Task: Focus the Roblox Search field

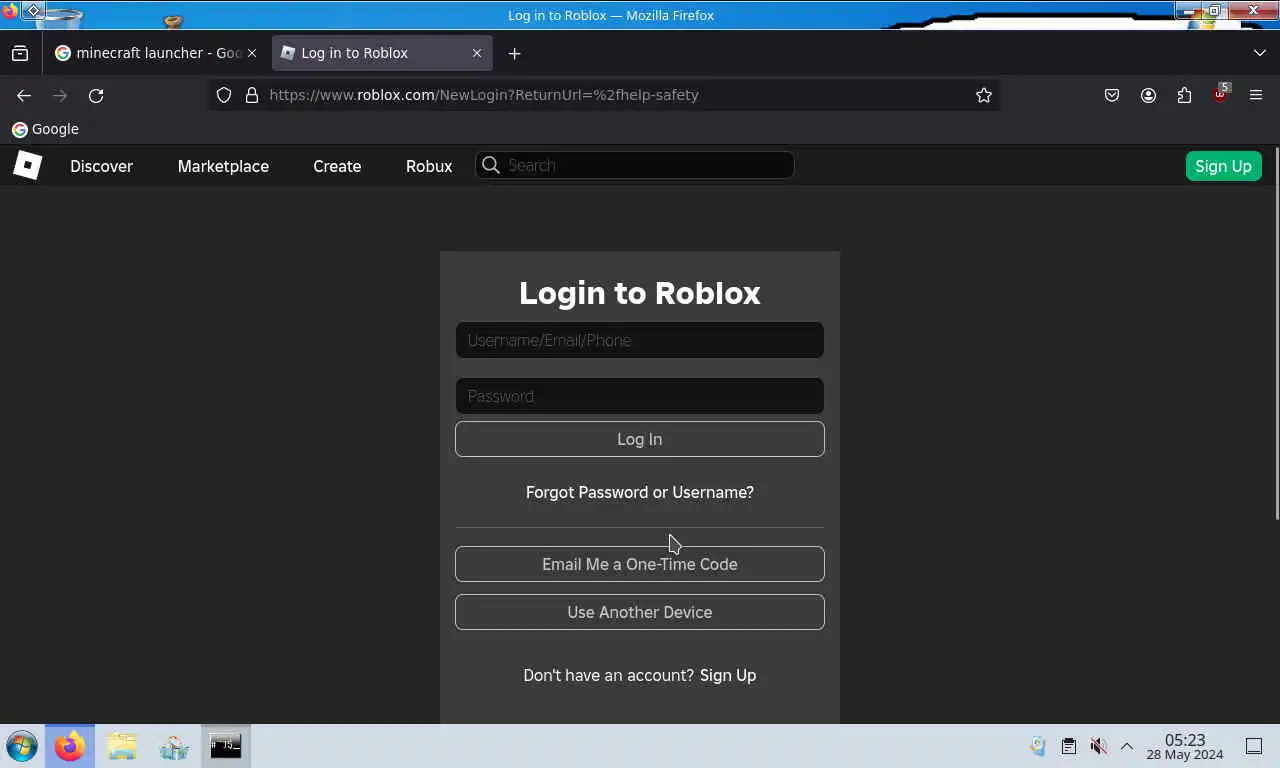Action: (x=635, y=165)
